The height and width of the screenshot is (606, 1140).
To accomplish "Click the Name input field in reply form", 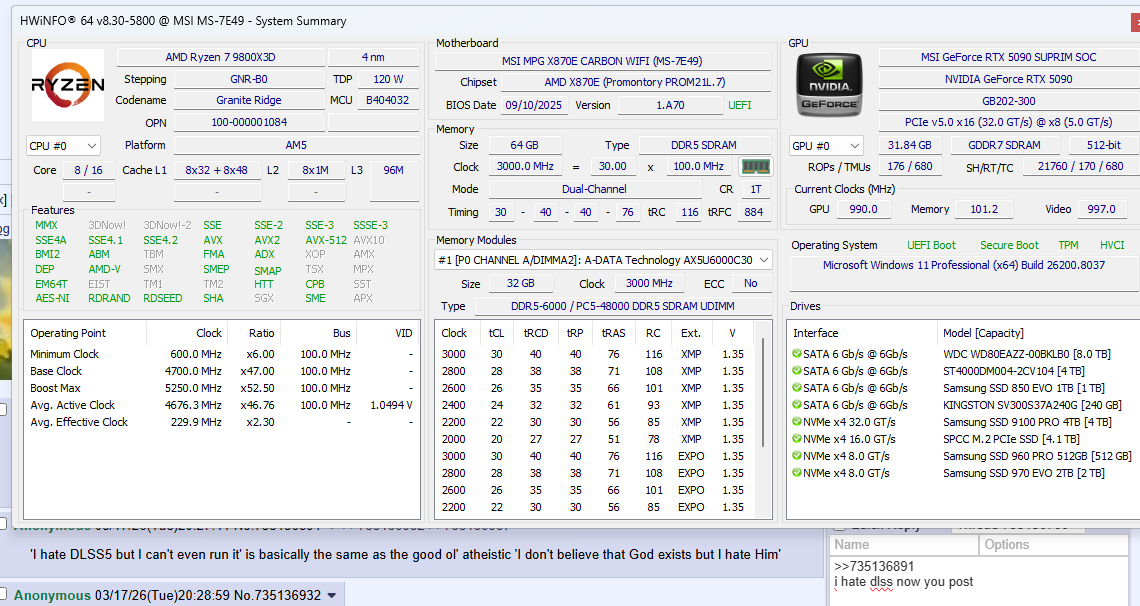I will (903, 545).
